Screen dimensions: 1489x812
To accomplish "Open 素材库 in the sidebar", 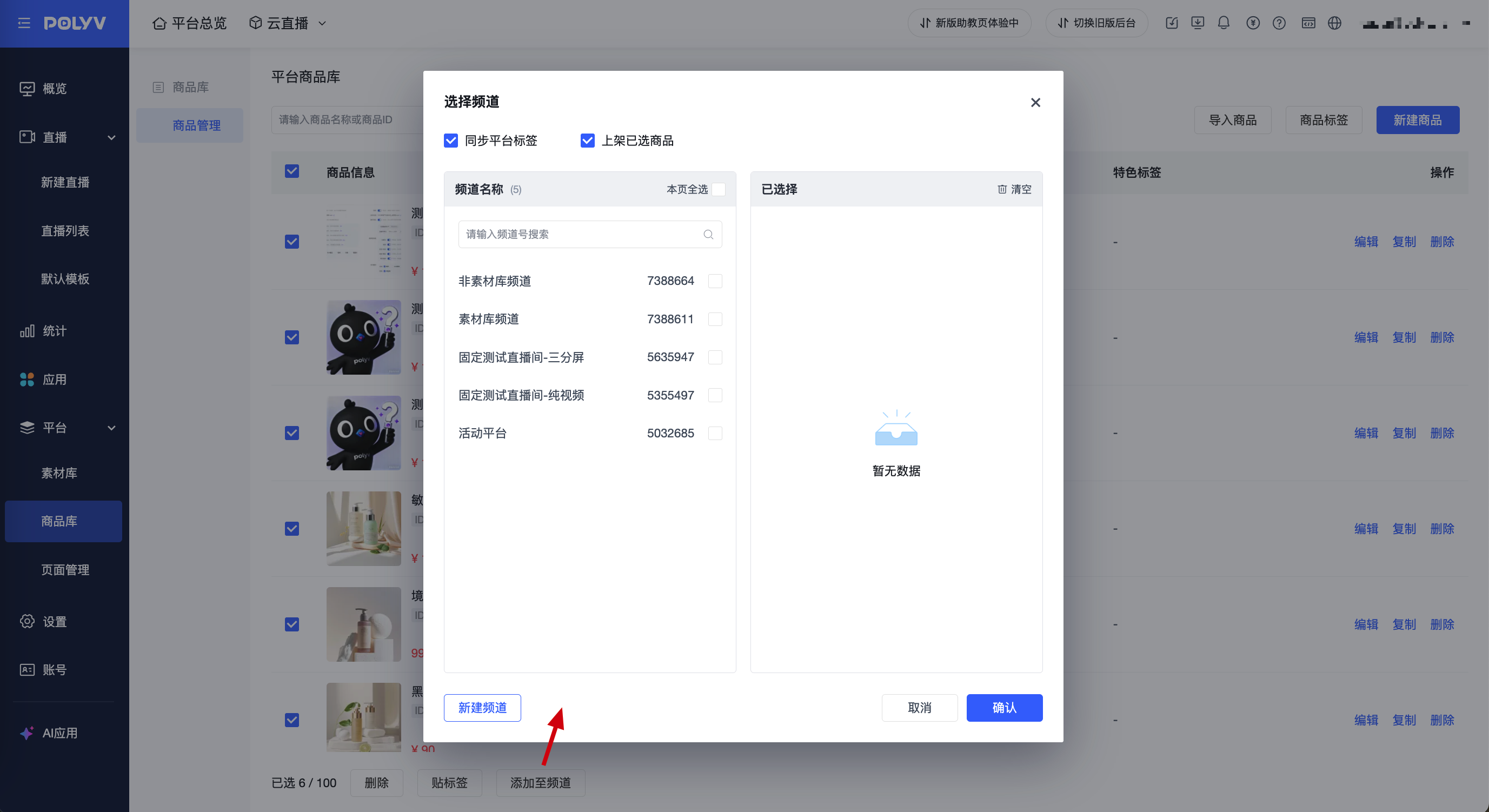I will click(59, 472).
